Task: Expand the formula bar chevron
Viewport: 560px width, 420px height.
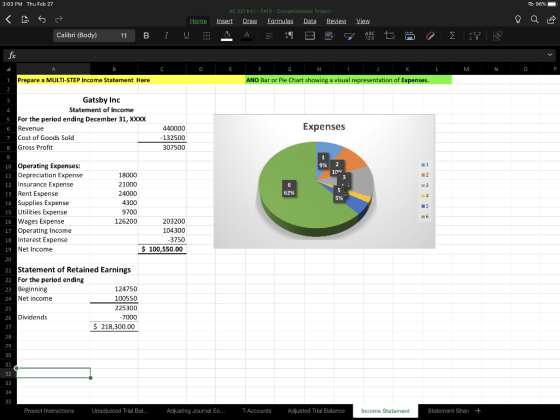Action: coord(550,55)
